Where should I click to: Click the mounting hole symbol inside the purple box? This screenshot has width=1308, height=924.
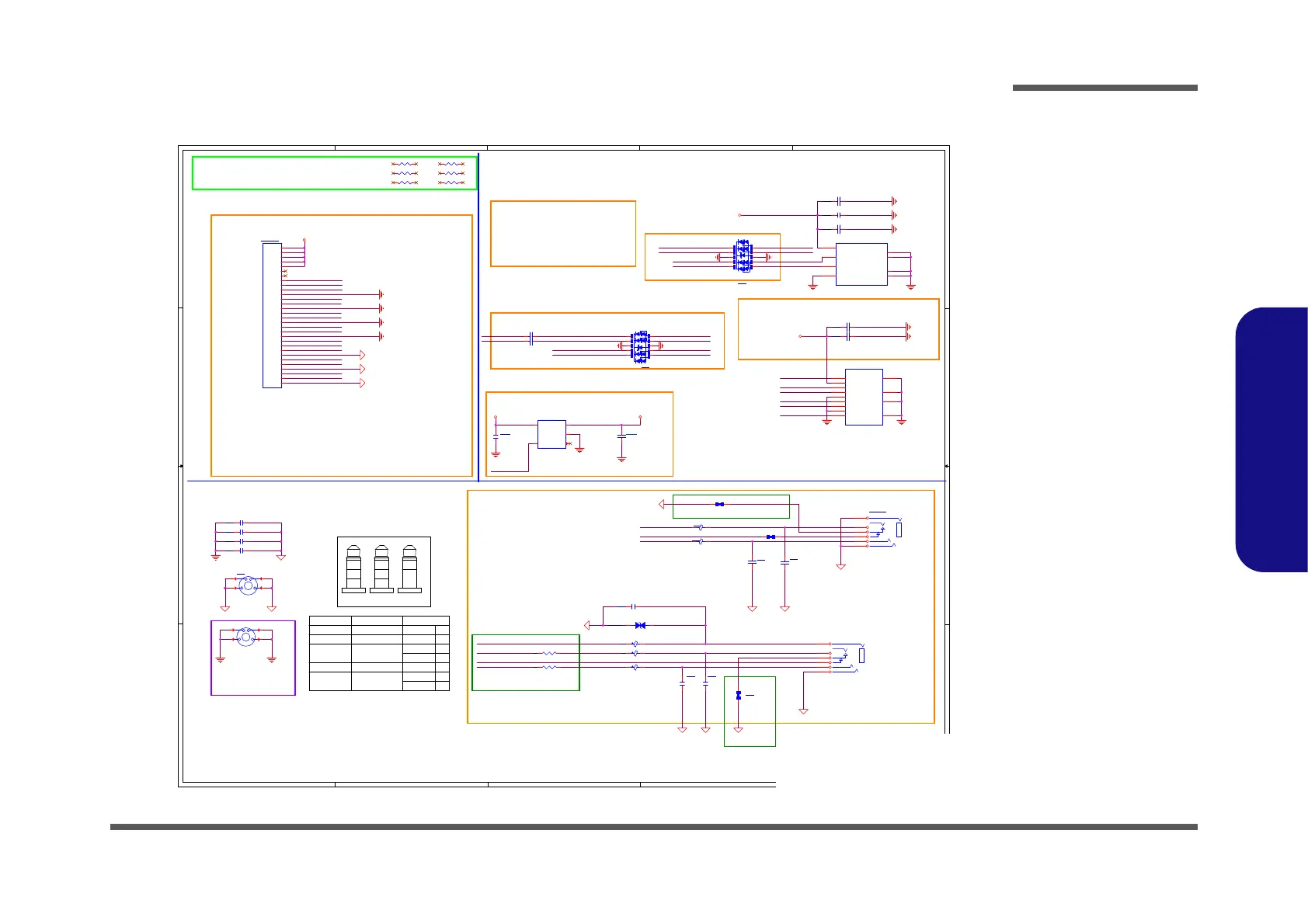[246, 637]
